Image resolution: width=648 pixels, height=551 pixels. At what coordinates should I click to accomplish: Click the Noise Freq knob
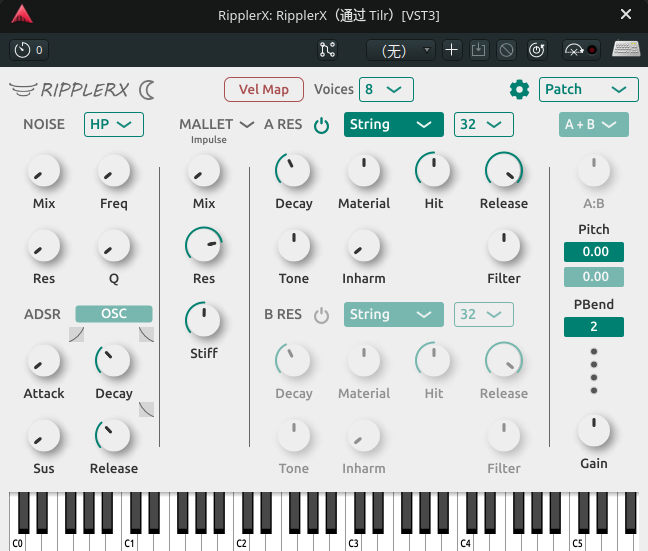(x=114, y=171)
